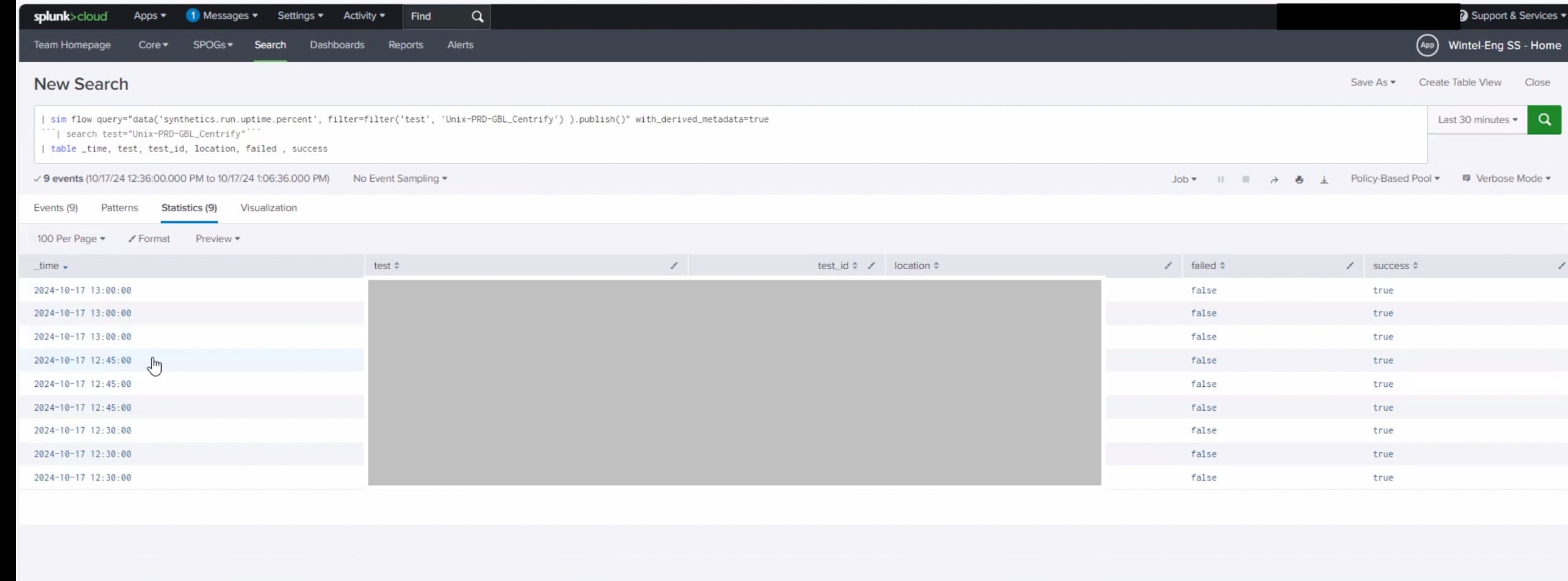Expand the SPOGs dropdown
1568x581 pixels.
213,45
